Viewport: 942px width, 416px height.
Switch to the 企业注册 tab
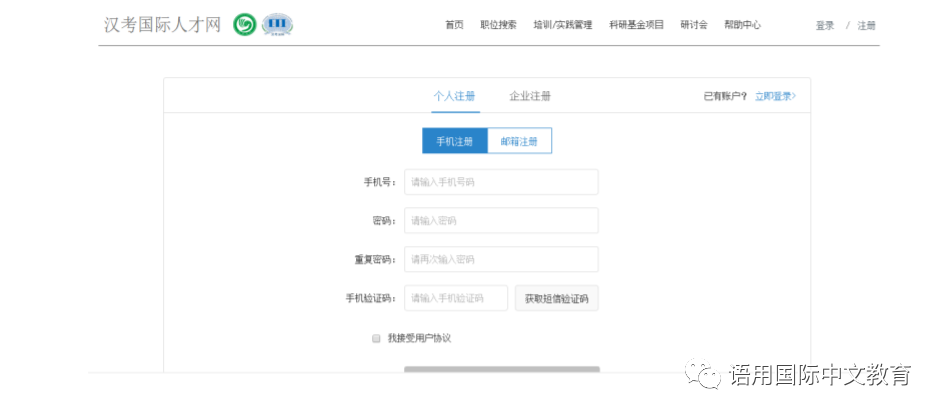point(530,96)
